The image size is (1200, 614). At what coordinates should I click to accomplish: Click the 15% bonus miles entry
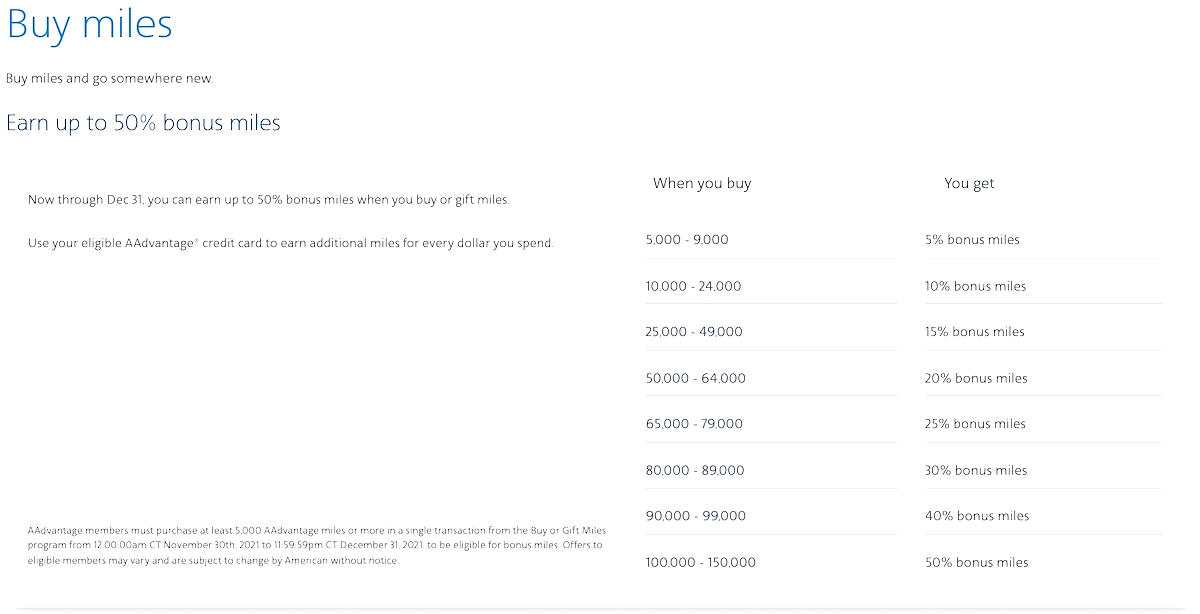975,332
